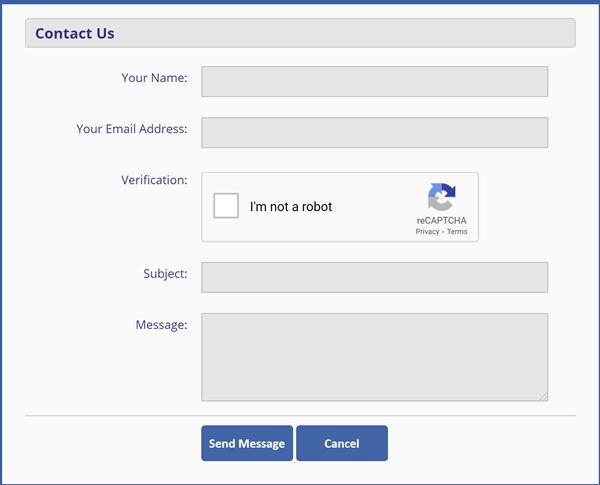This screenshot has width=600, height=485.
Task: Open the reCAPTCHA Terms link
Action: [x=457, y=232]
